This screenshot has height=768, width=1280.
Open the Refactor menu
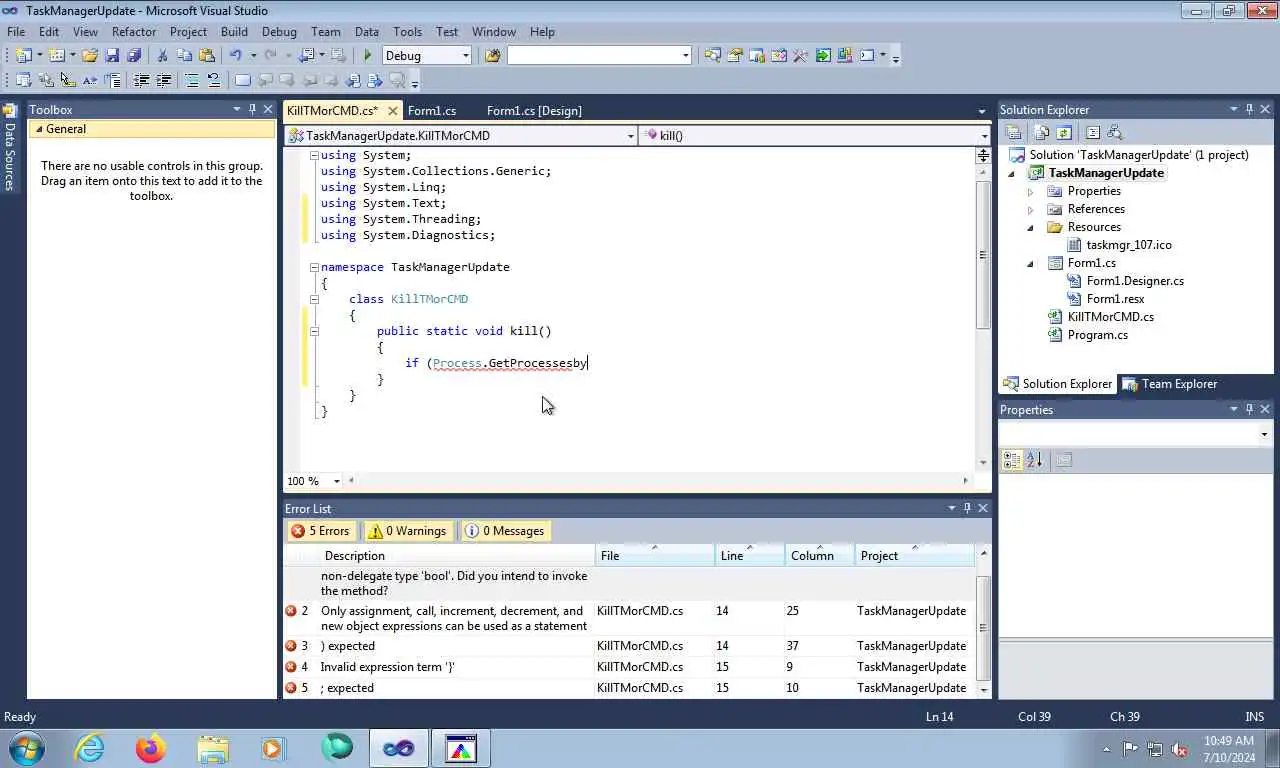(133, 32)
